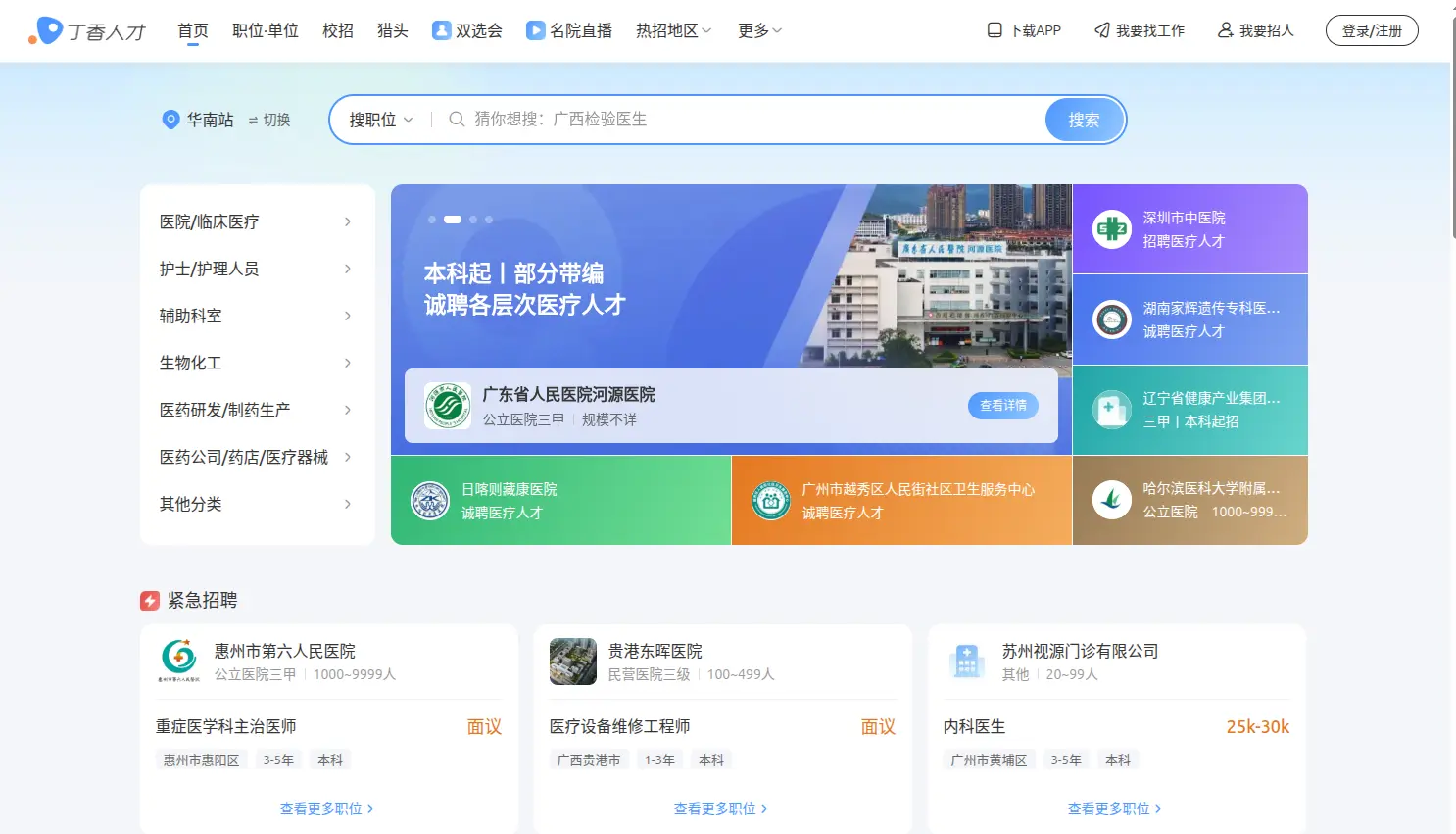This screenshot has height=834, width=1456.
Task: Click the 搜索 button
Action: [x=1084, y=120]
